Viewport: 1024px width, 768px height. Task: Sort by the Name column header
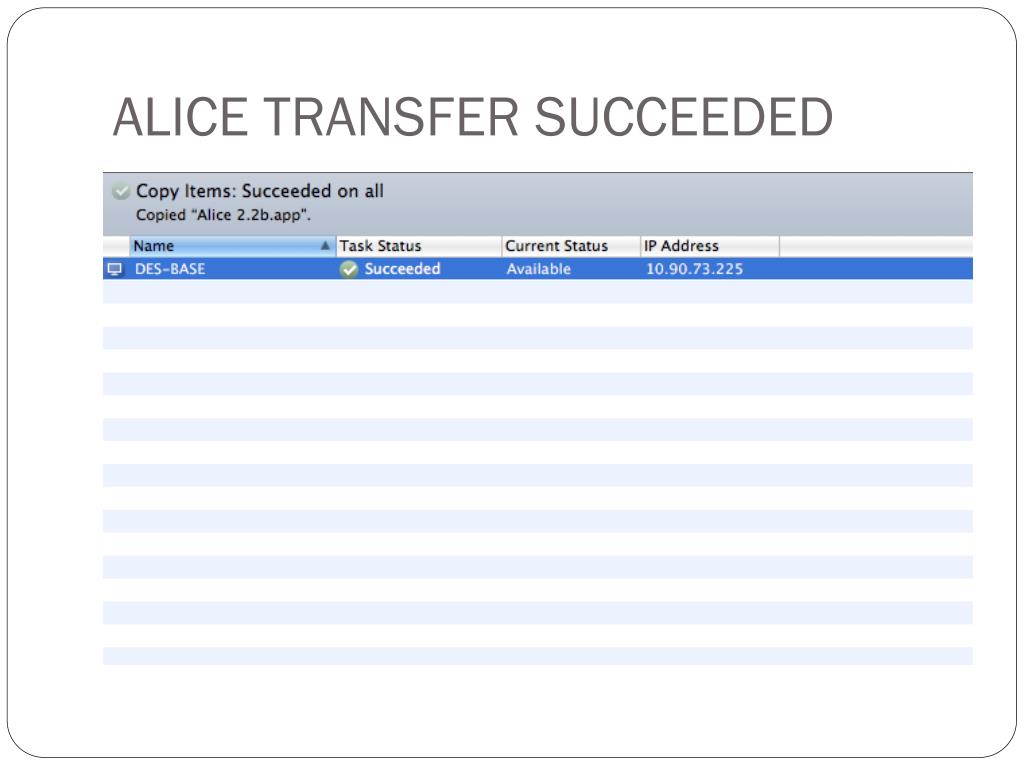(232, 246)
